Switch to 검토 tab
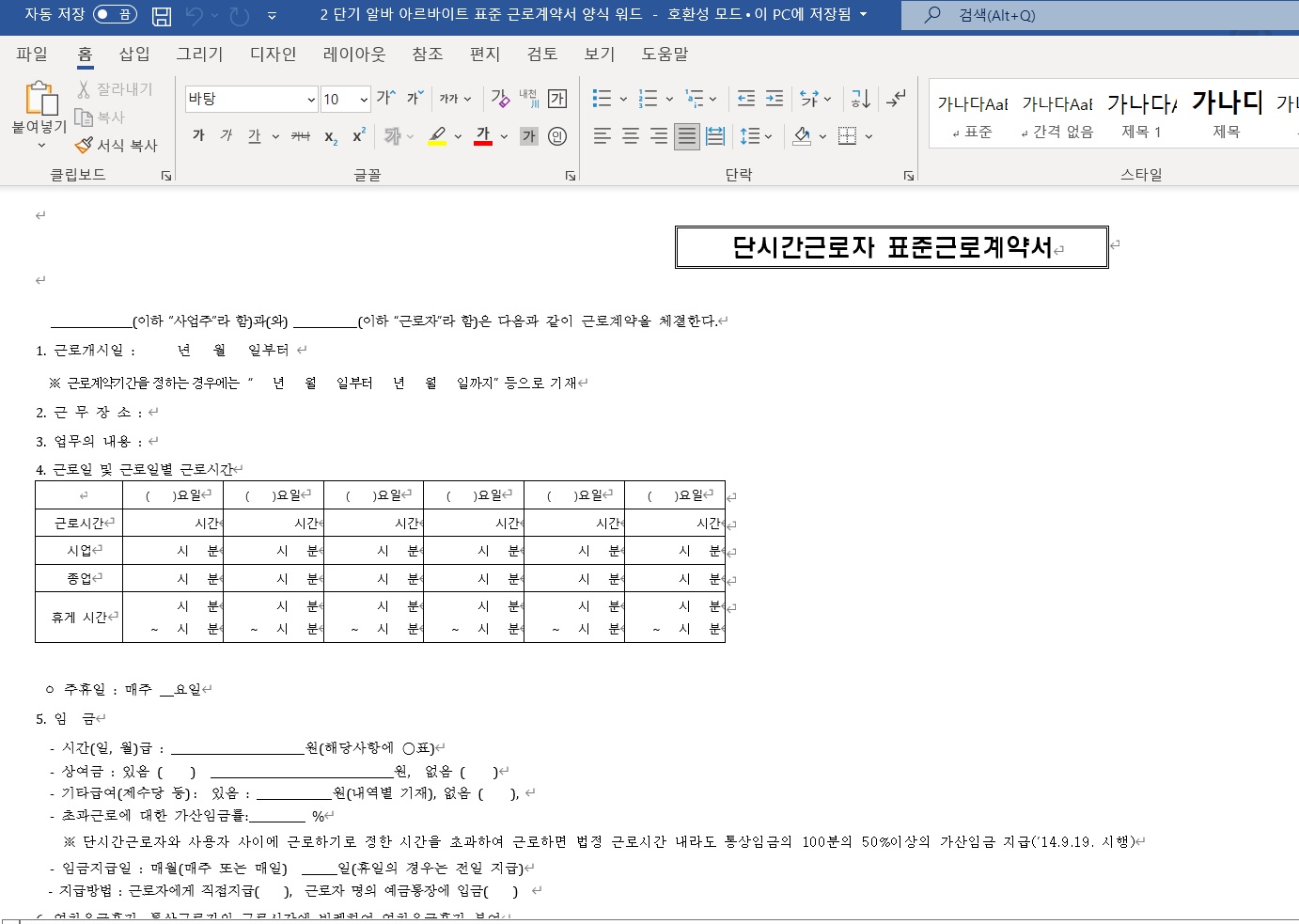 click(542, 55)
